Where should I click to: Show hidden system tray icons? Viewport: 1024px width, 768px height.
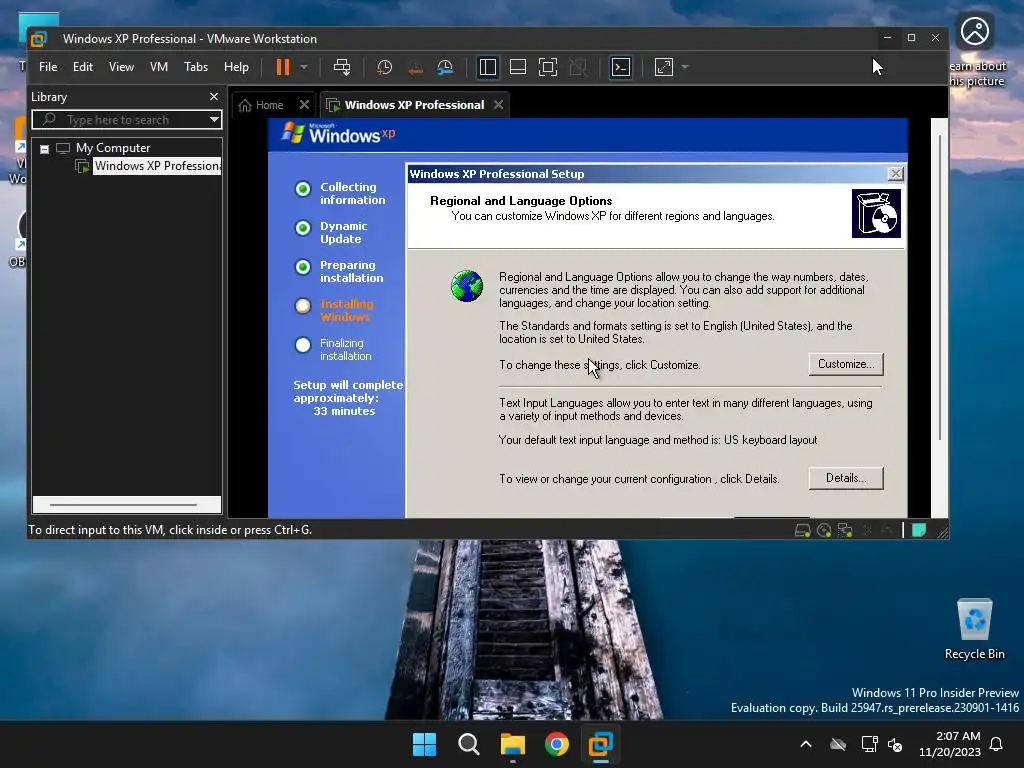[x=806, y=744]
